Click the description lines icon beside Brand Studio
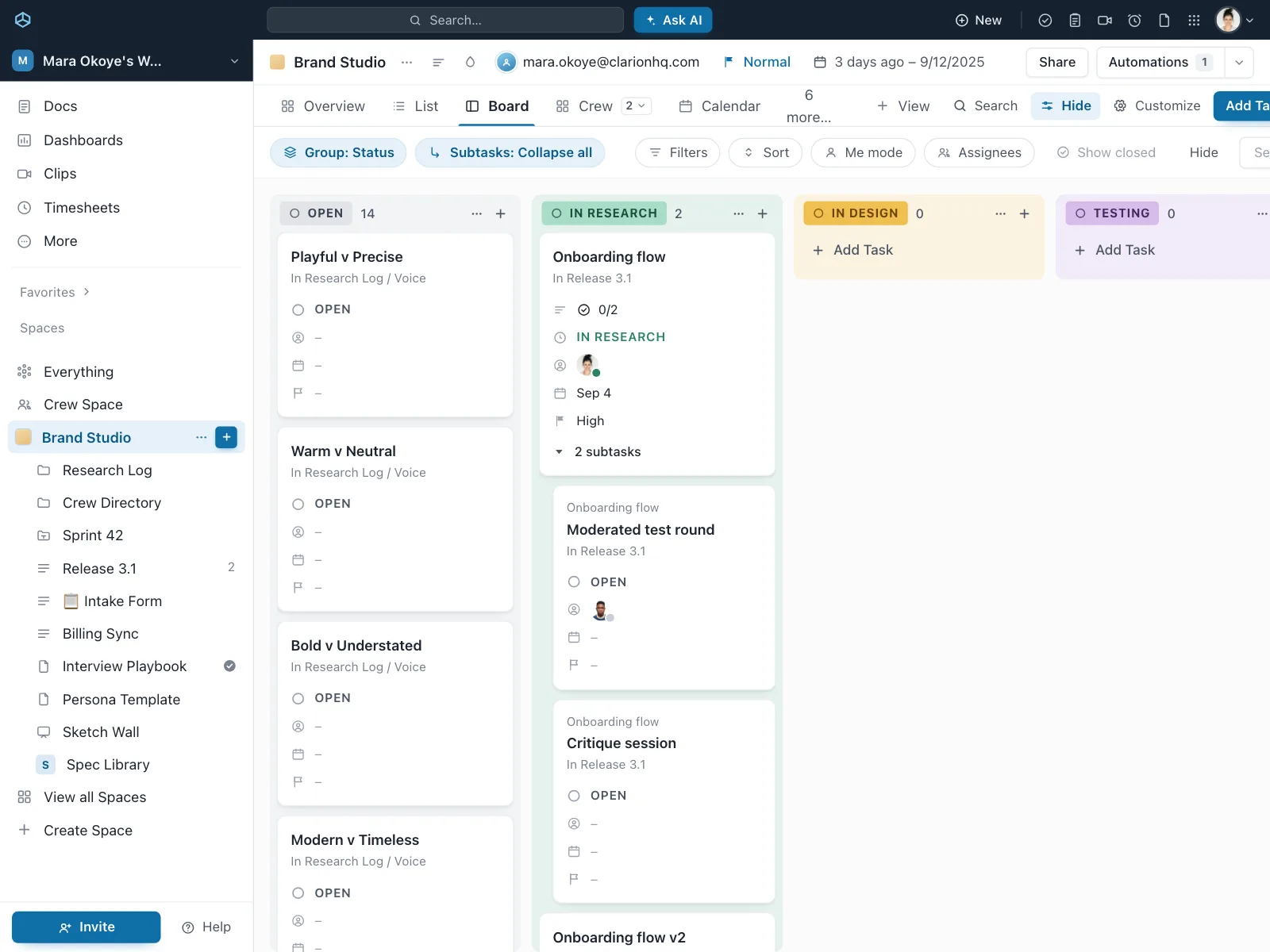 438,62
